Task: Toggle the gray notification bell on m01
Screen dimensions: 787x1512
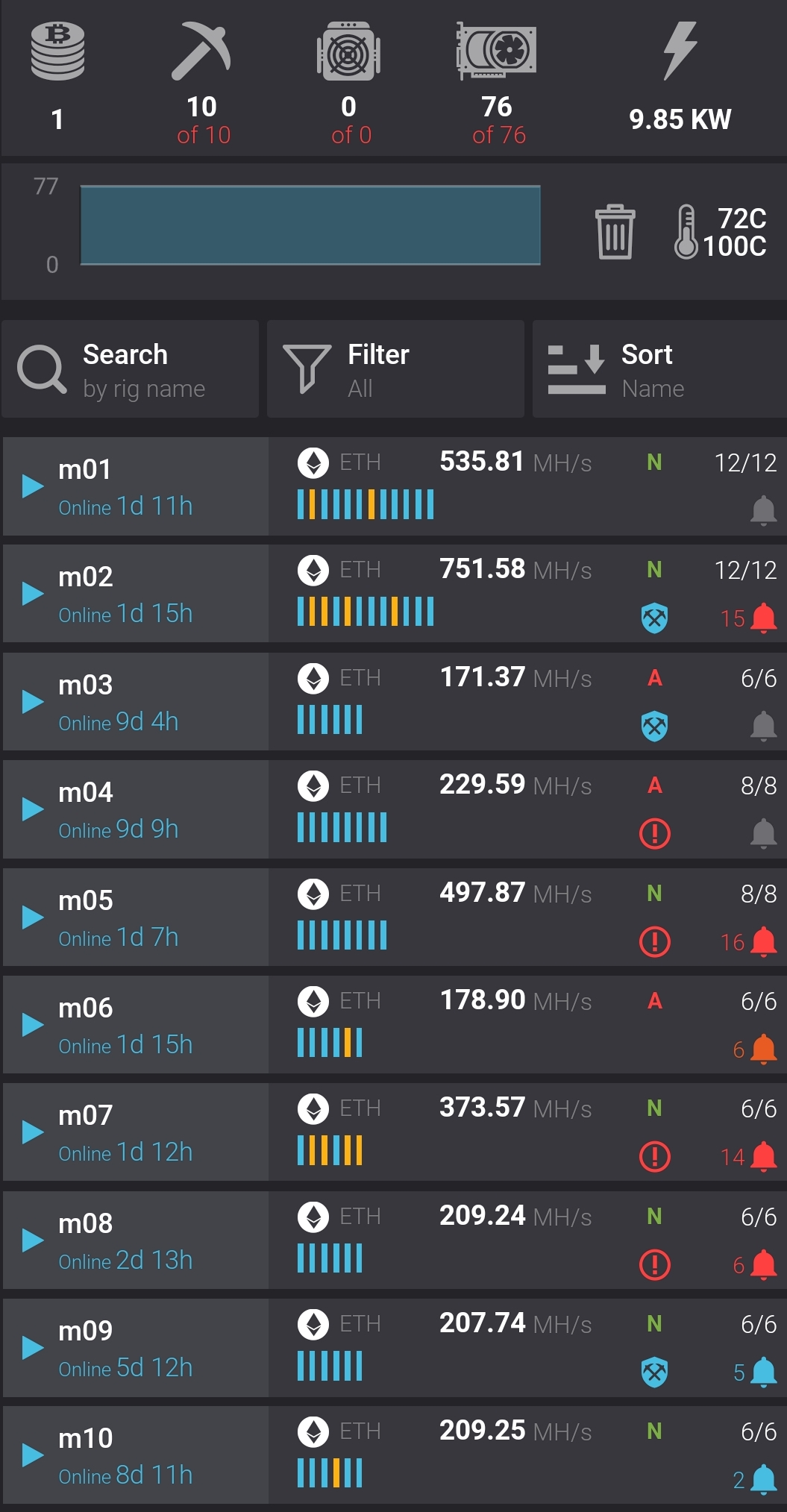Action: pyautogui.click(x=763, y=511)
